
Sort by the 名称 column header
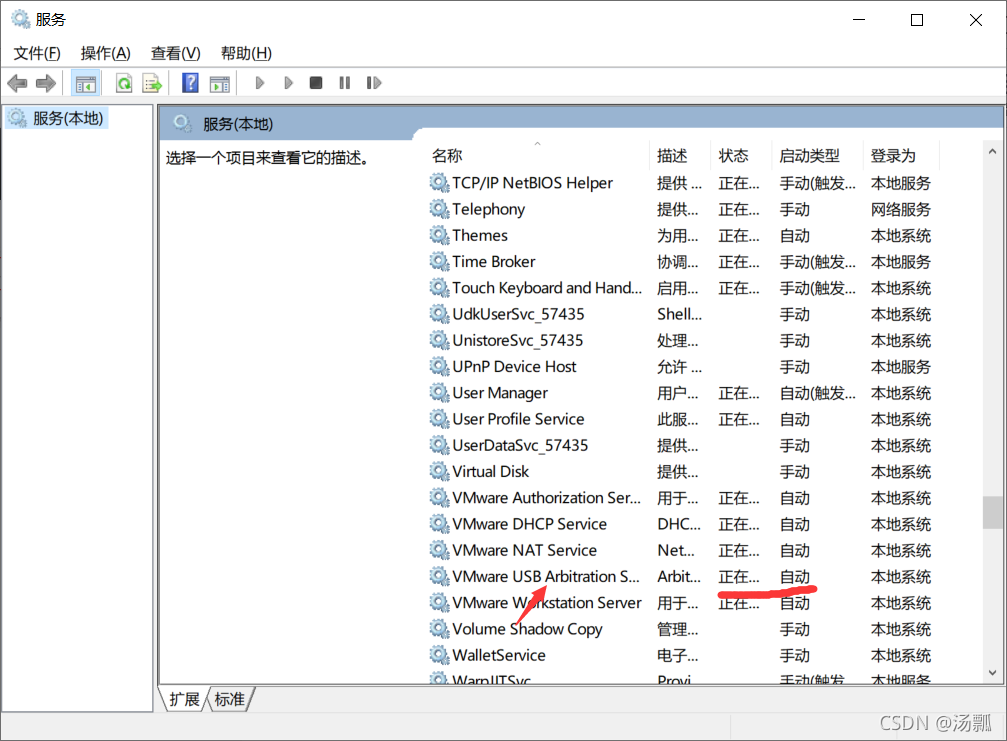(447, 155)
